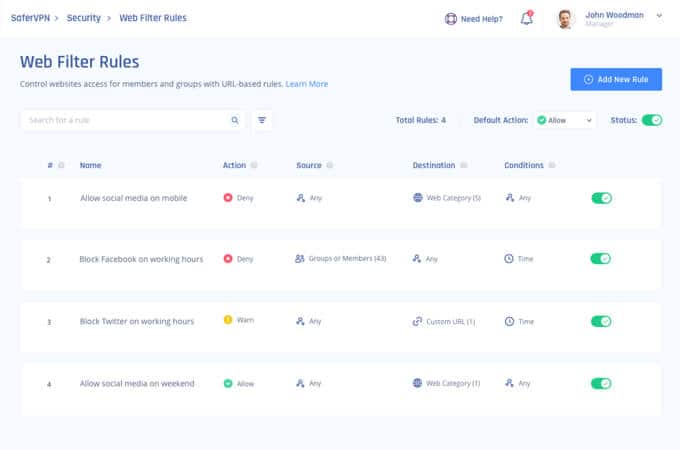Click the Add New Rule button

pos(616,79)
